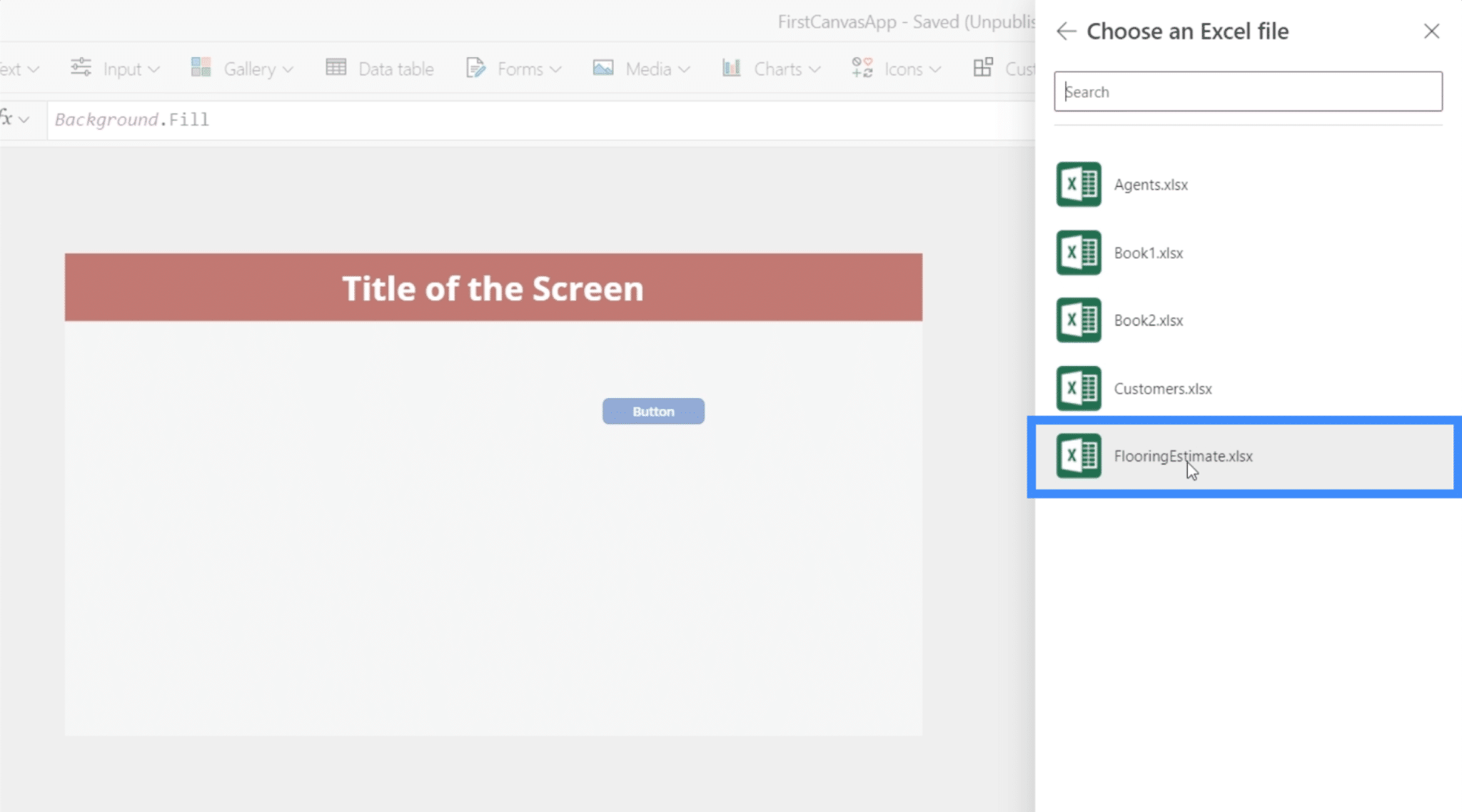Click the Customers.xlsx Excel icon
1462x812 pixels.
point(1079,388)
